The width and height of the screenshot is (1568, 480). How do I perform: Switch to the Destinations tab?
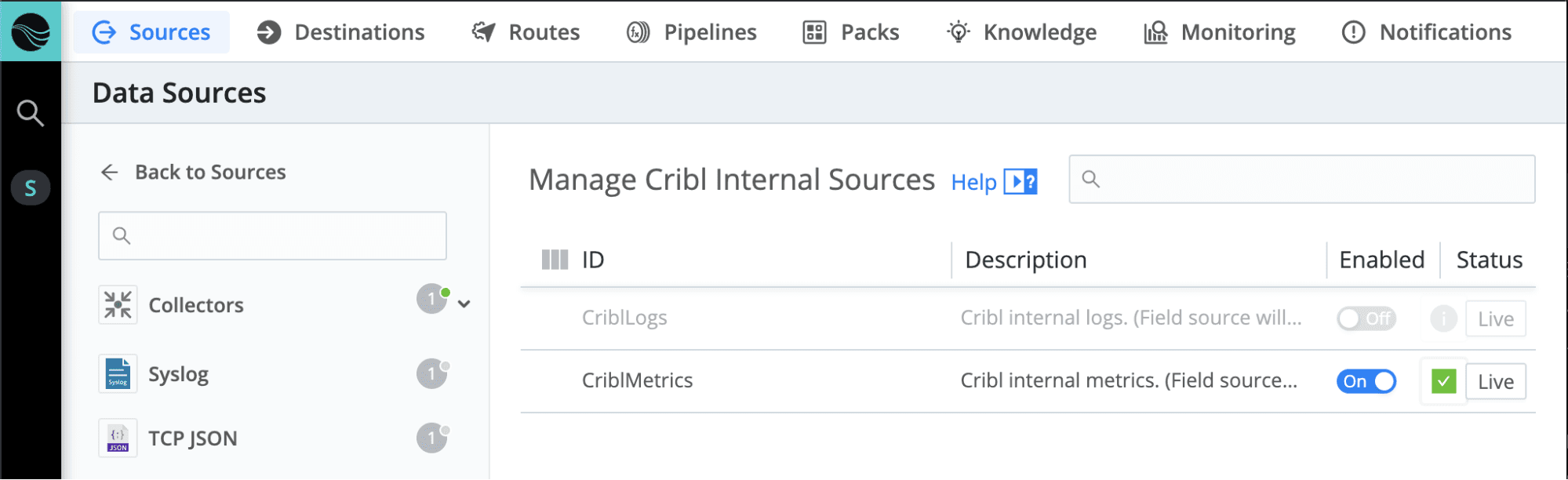click(341, 32)
